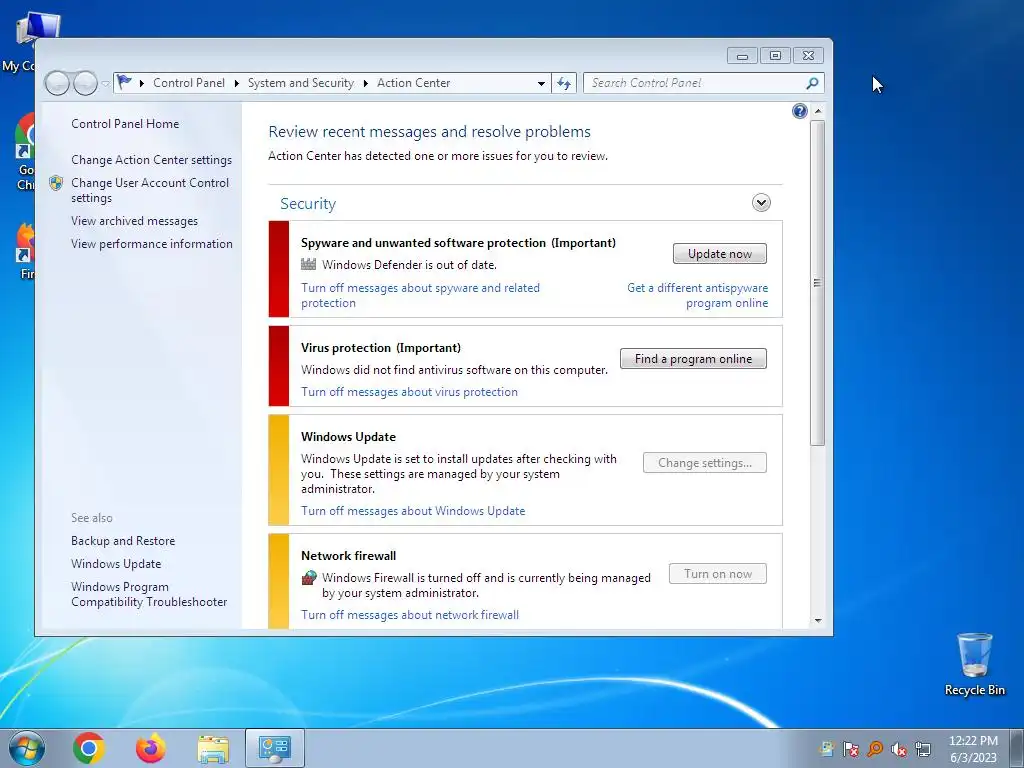Turn off messages about Windows Update
Screen dimensions: 1024x768
pos(413,511)
